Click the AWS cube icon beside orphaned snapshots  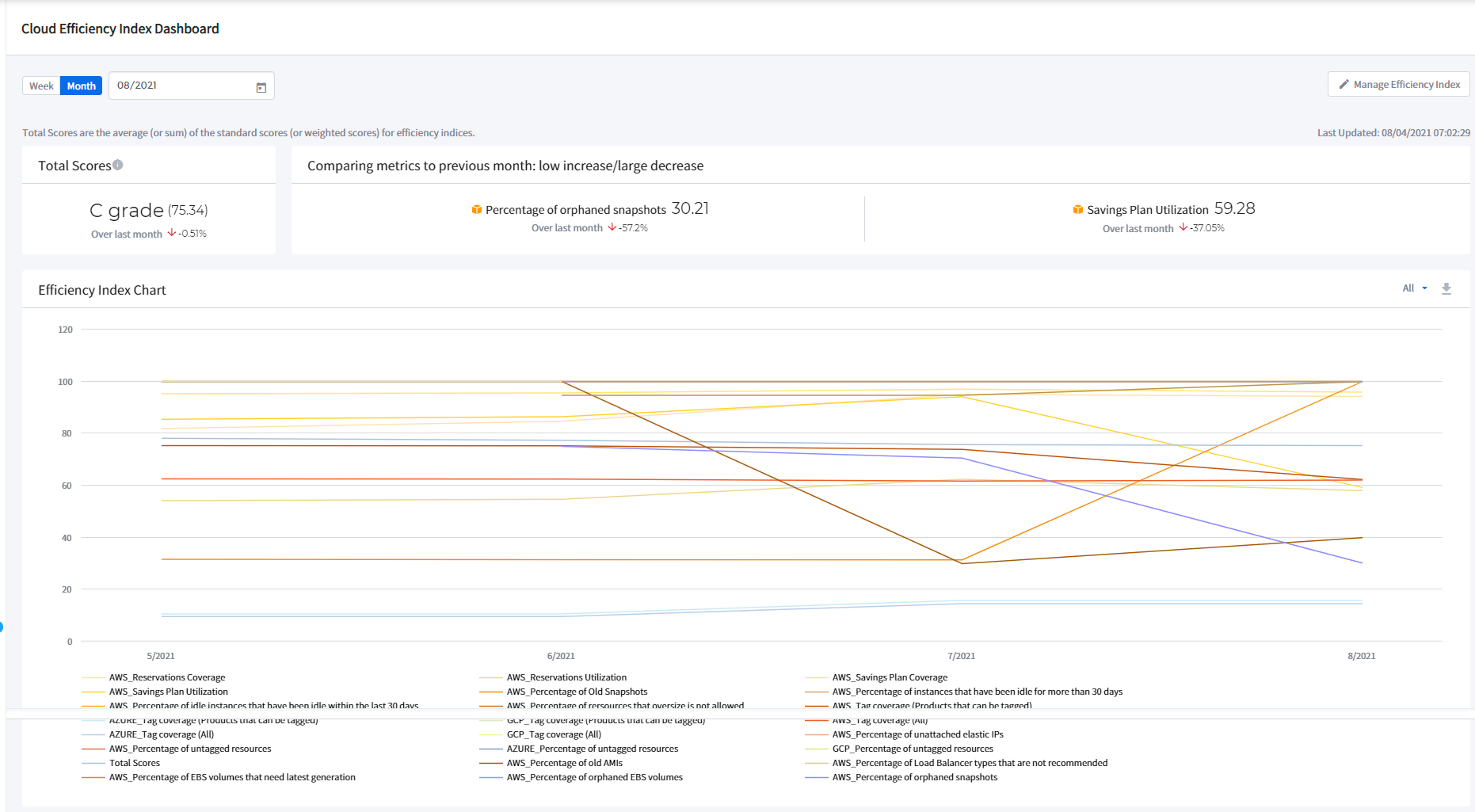(477, 209)
